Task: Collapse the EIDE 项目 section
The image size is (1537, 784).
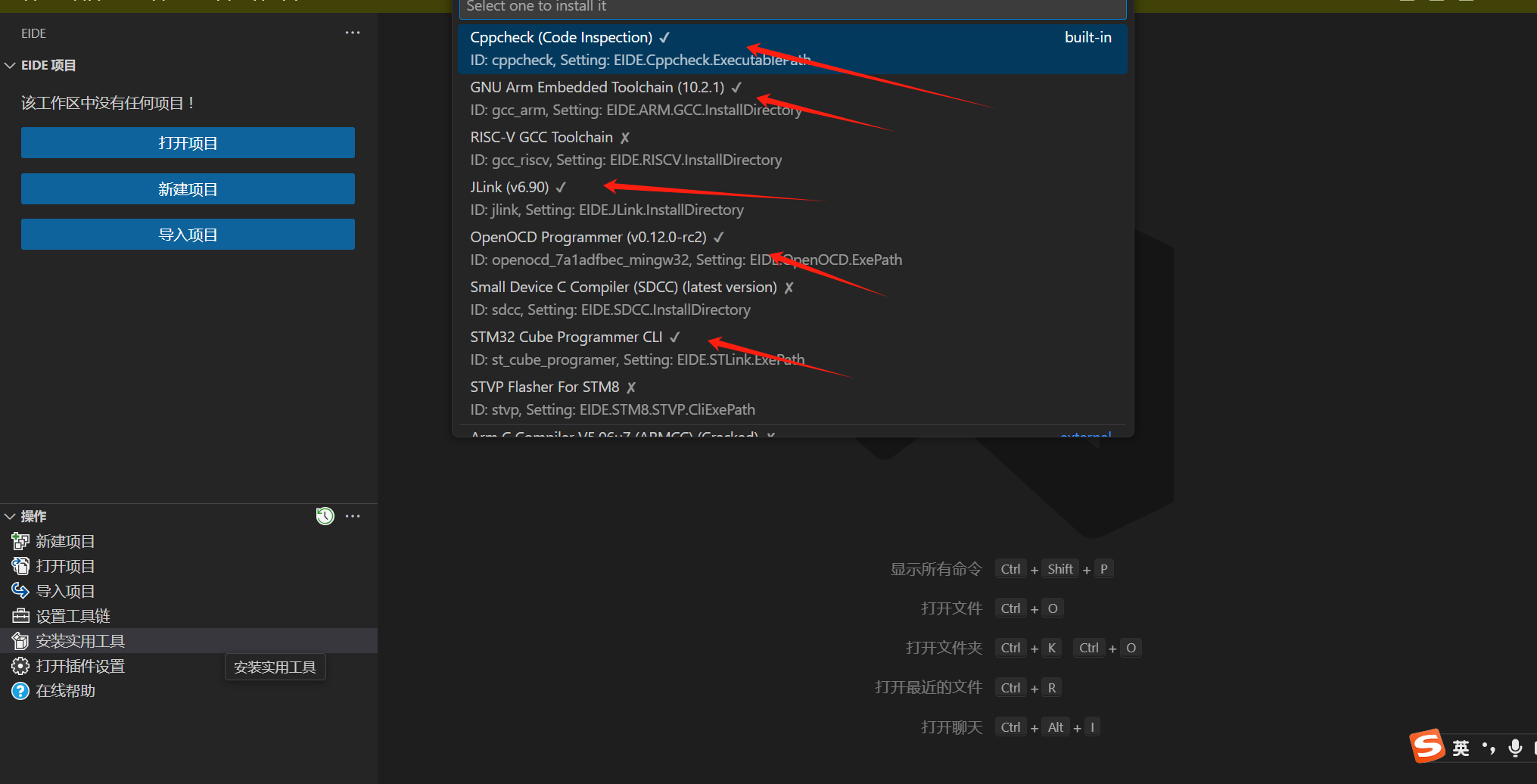Action: (11, 66)
